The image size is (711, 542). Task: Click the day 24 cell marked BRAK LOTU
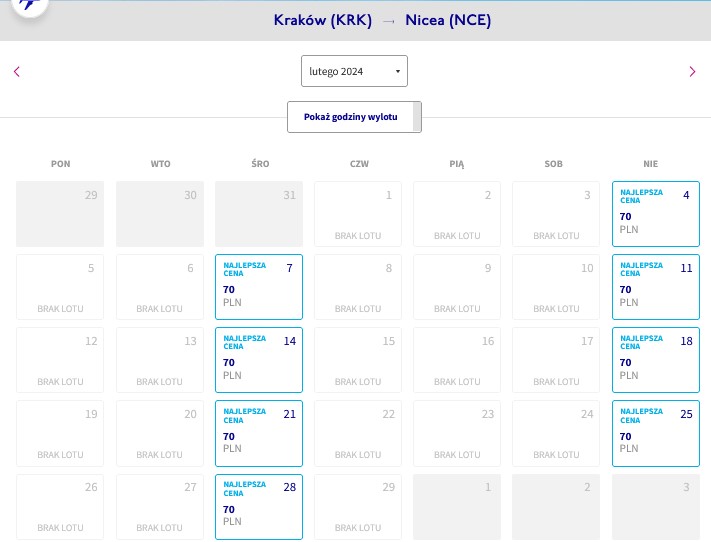pyautogui.click(x=556, y=434)
